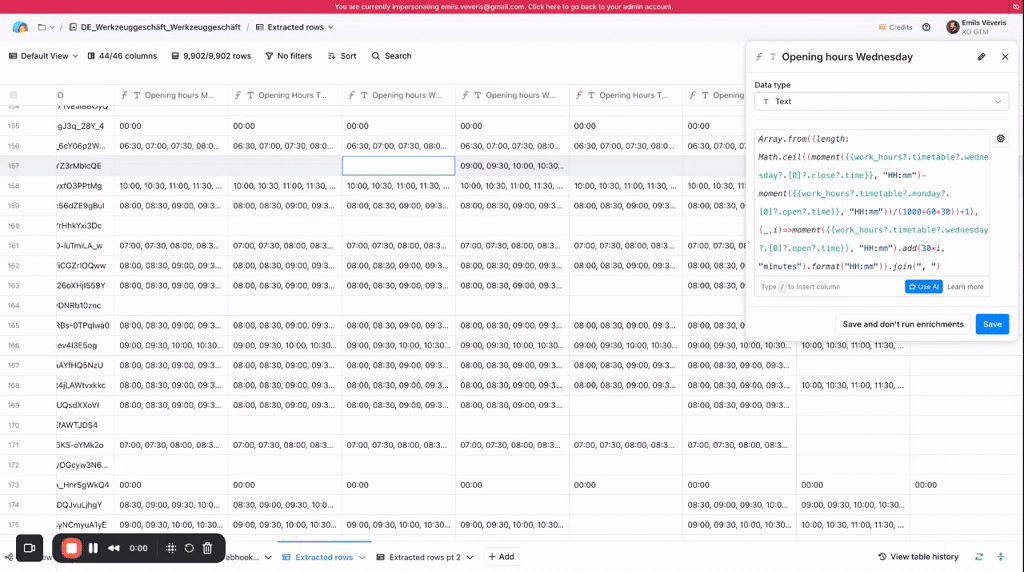Open the Data type Text dropdown
Viewport: 1024px width, 572px height.
tap(881, 101)
